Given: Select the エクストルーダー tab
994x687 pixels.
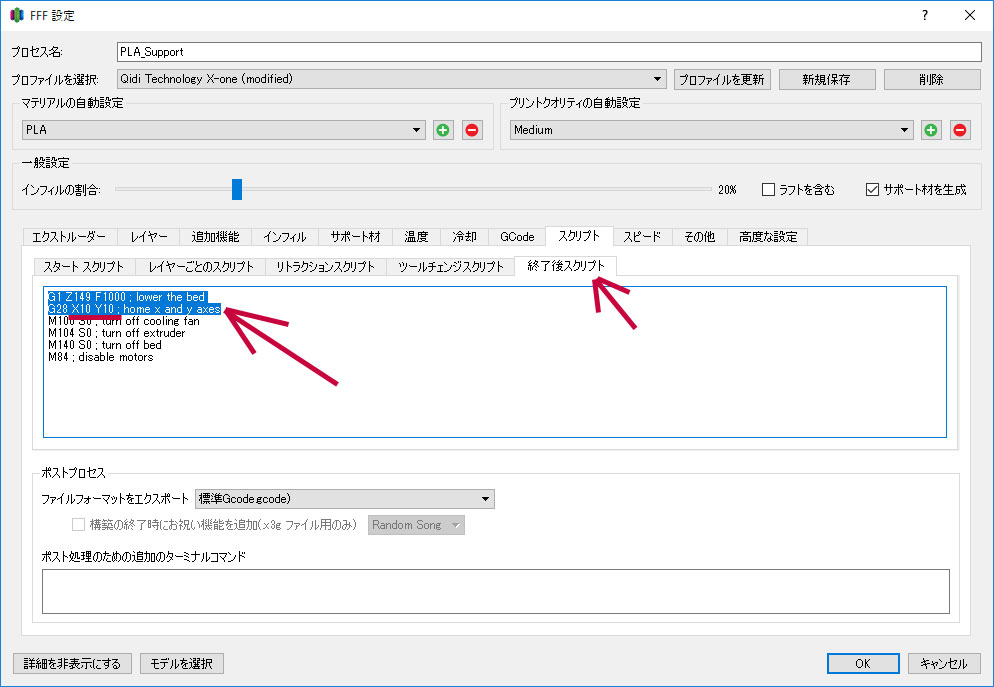Looking at the screenshot, I should [69, 237].
